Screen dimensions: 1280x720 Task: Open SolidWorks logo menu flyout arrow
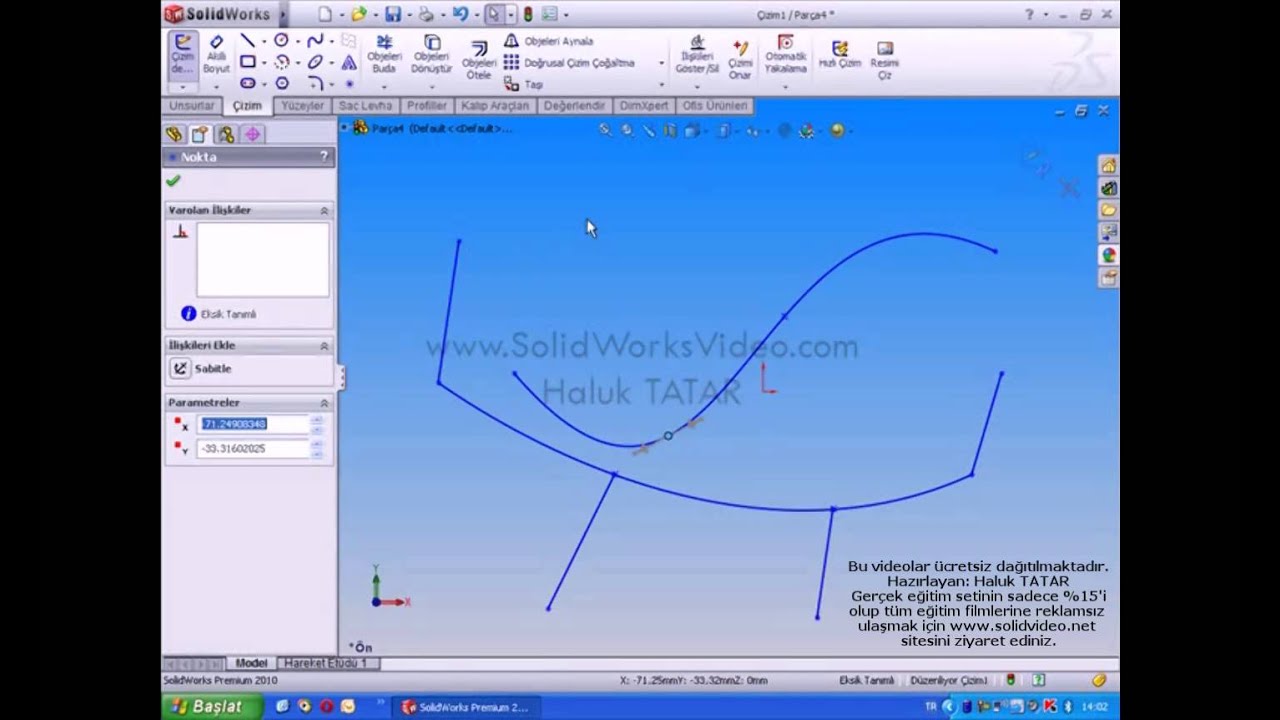pos(283,14)
